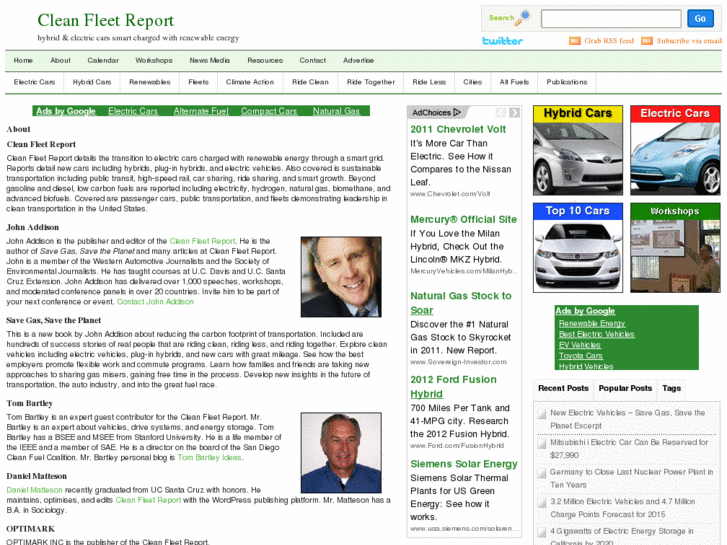727x545 pixels.
Task: Open the Mercury Official Site ad
Action: [x=463, y=219]
